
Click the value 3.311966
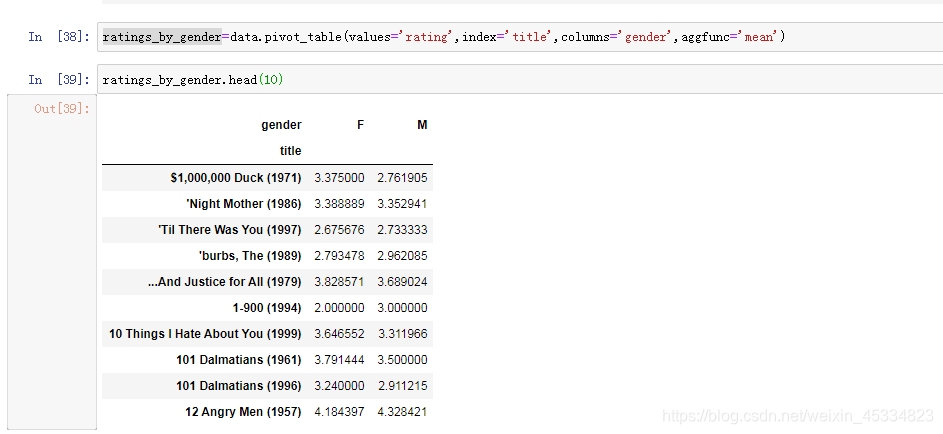tap(402, 334)
